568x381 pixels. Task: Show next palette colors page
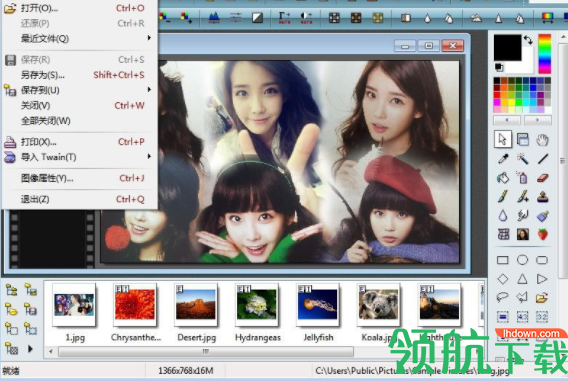coord(538,120)
